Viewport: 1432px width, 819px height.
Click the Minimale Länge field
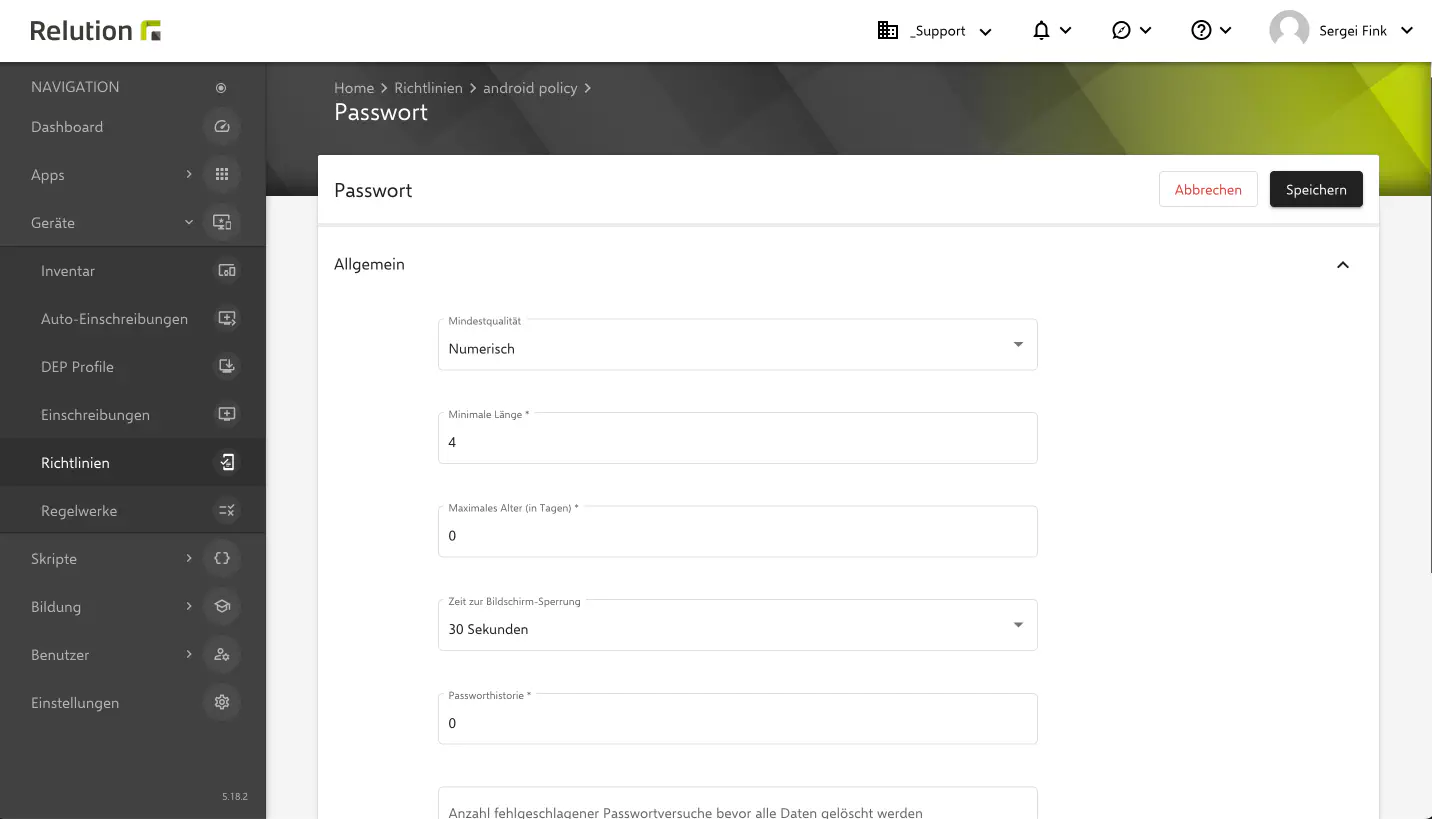click(x=738, y=438)
